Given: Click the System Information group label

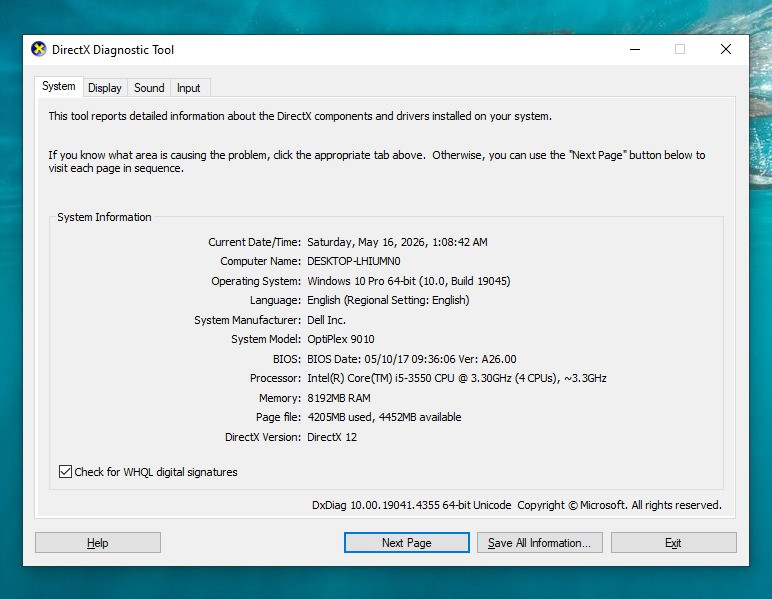Looking at the screenshot, I should [104, 217].
